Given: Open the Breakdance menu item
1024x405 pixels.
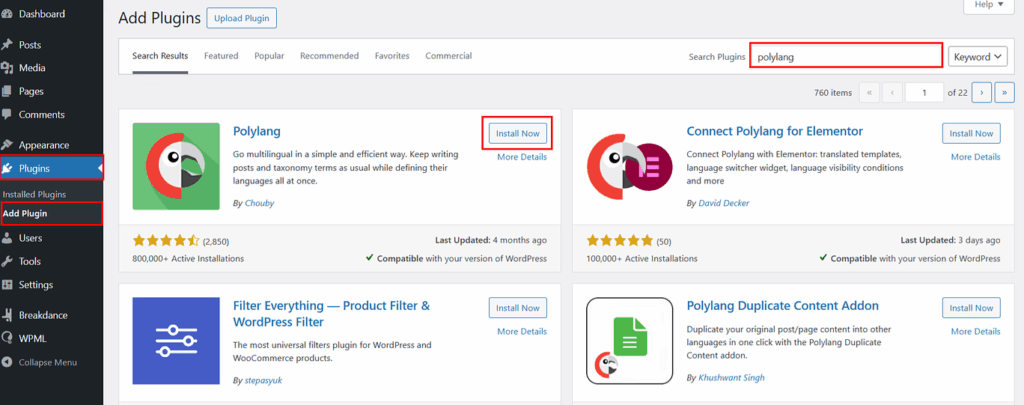Looking at the screenshot, I should pyautogui.click(x=46, y=314).
